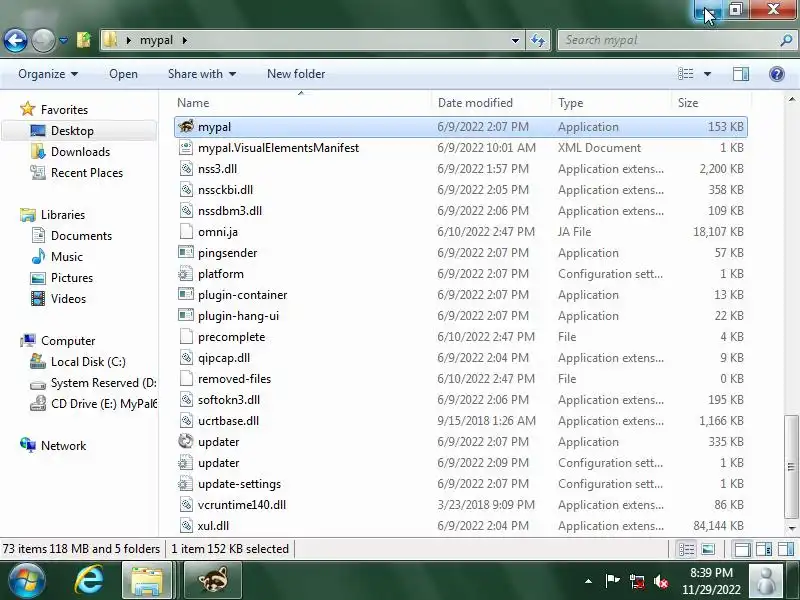Select file name removed-files
Screen dimensions: 800x600
tap(235, 379)
